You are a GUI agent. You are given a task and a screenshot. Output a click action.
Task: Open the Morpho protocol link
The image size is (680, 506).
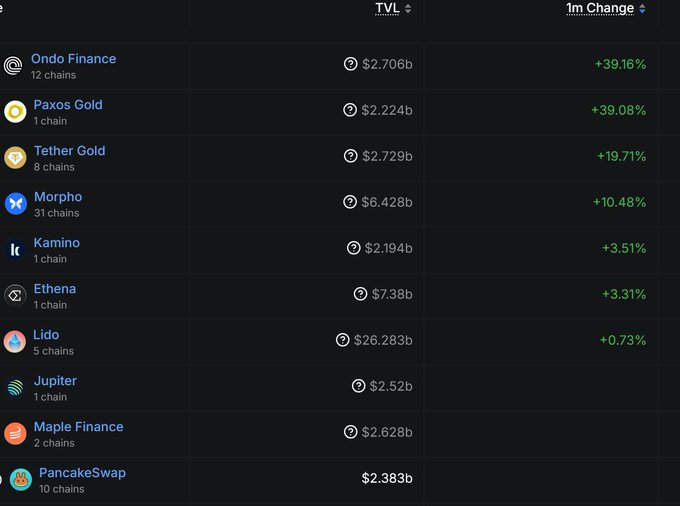(x=58, y=197)
